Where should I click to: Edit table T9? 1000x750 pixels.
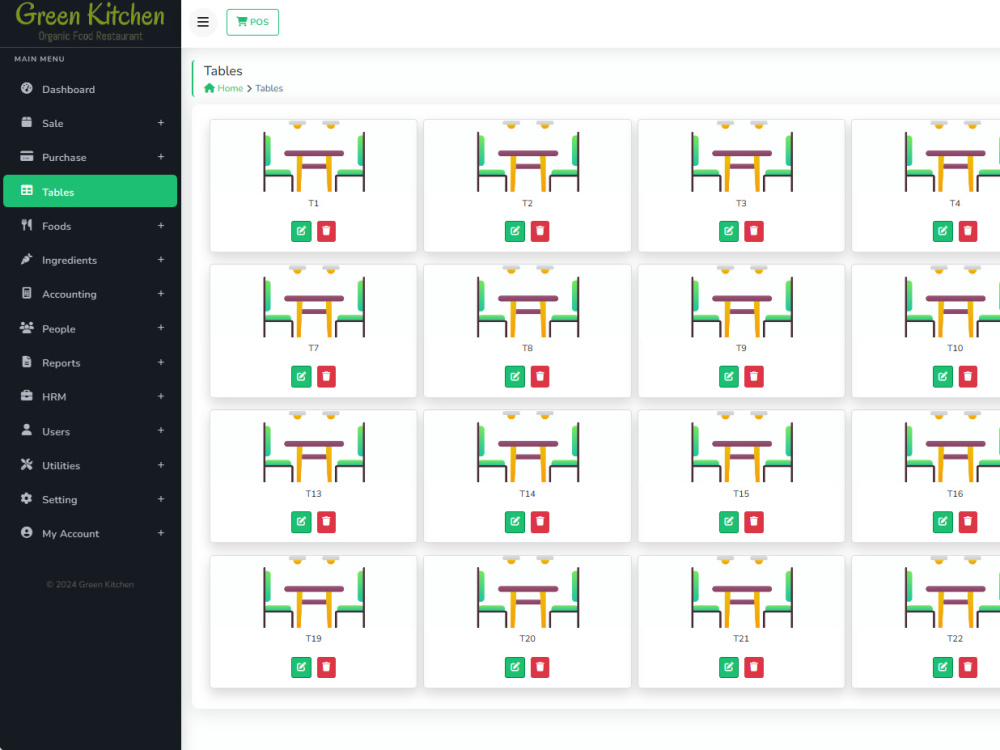point(729,376)
